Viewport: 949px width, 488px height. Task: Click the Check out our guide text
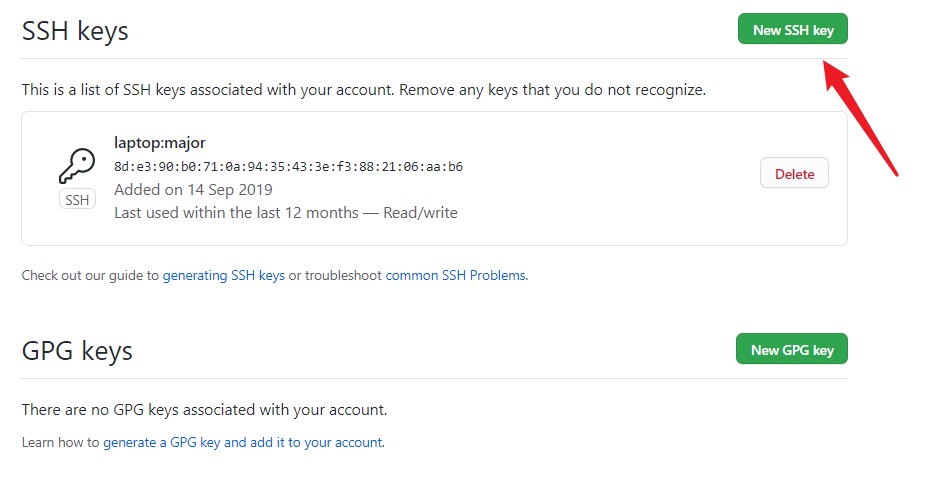coord(90,275)
